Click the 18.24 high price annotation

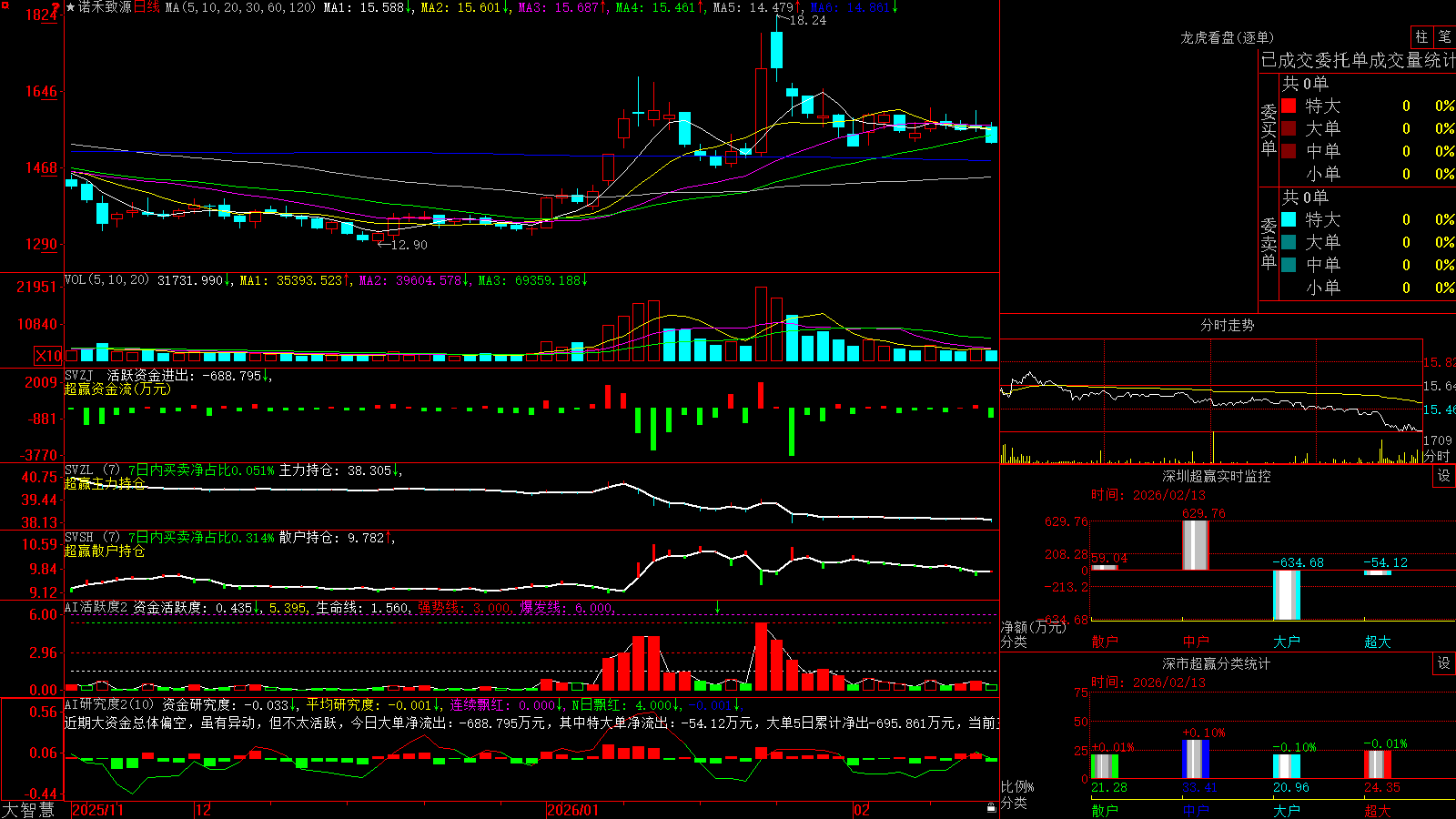(x=808, y=20)
